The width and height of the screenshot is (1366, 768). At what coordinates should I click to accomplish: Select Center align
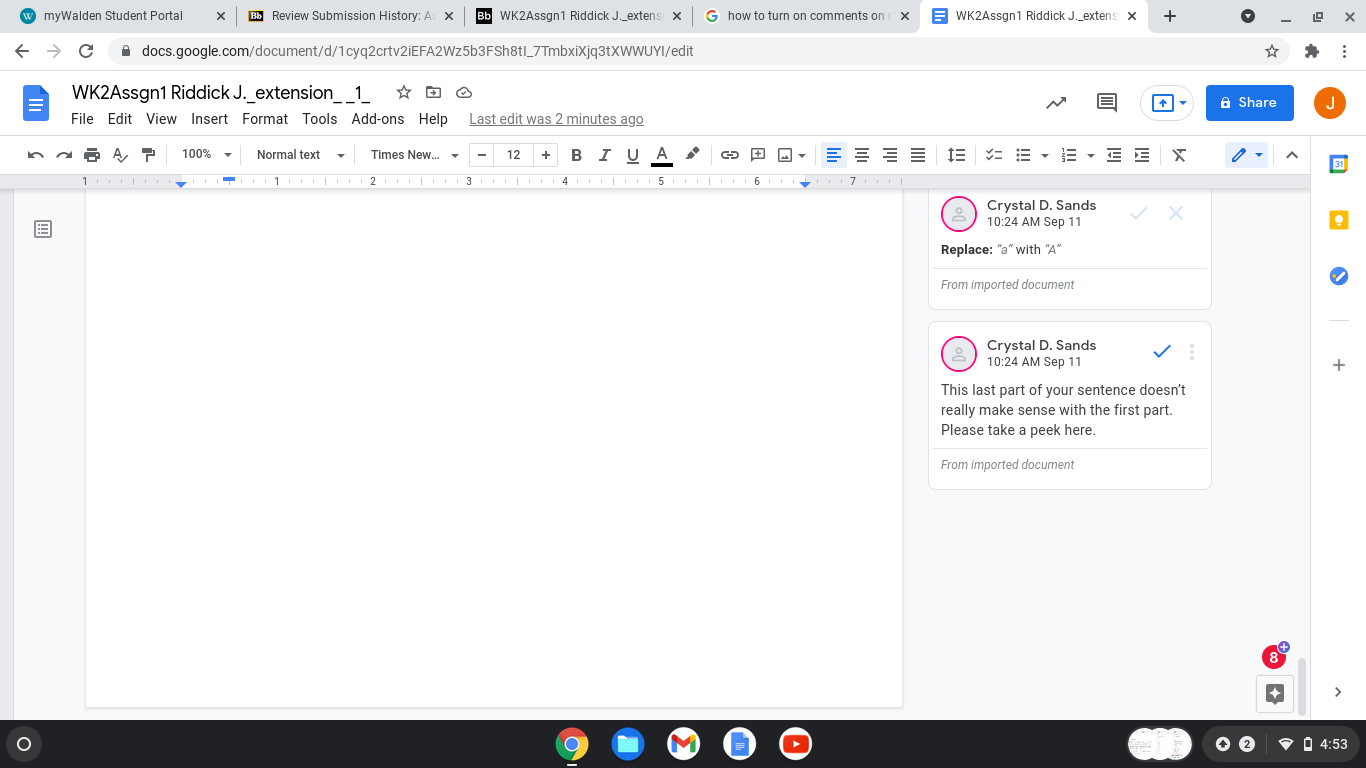pos(861,155)
